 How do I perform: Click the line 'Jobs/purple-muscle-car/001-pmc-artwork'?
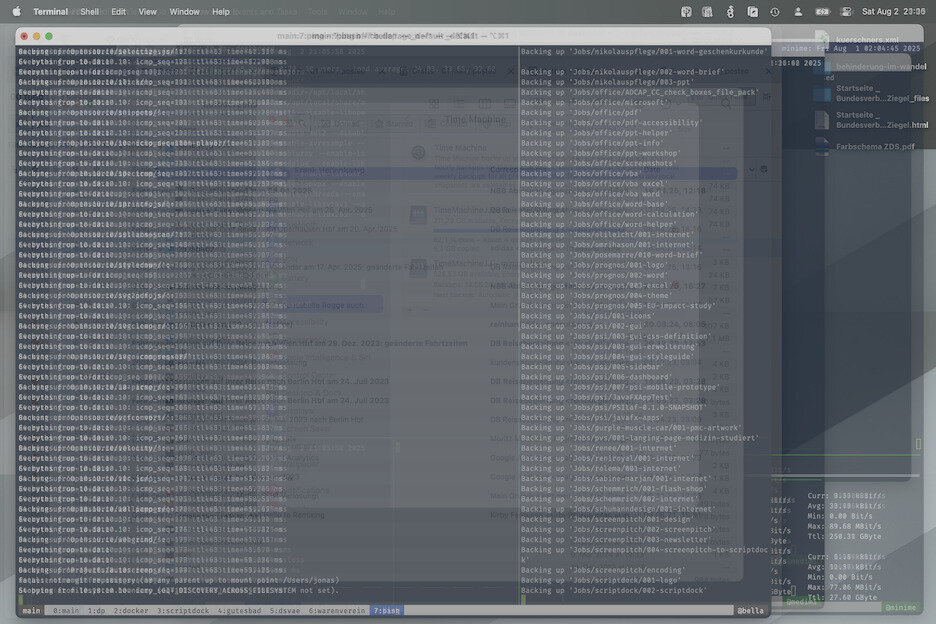[632, 427]
